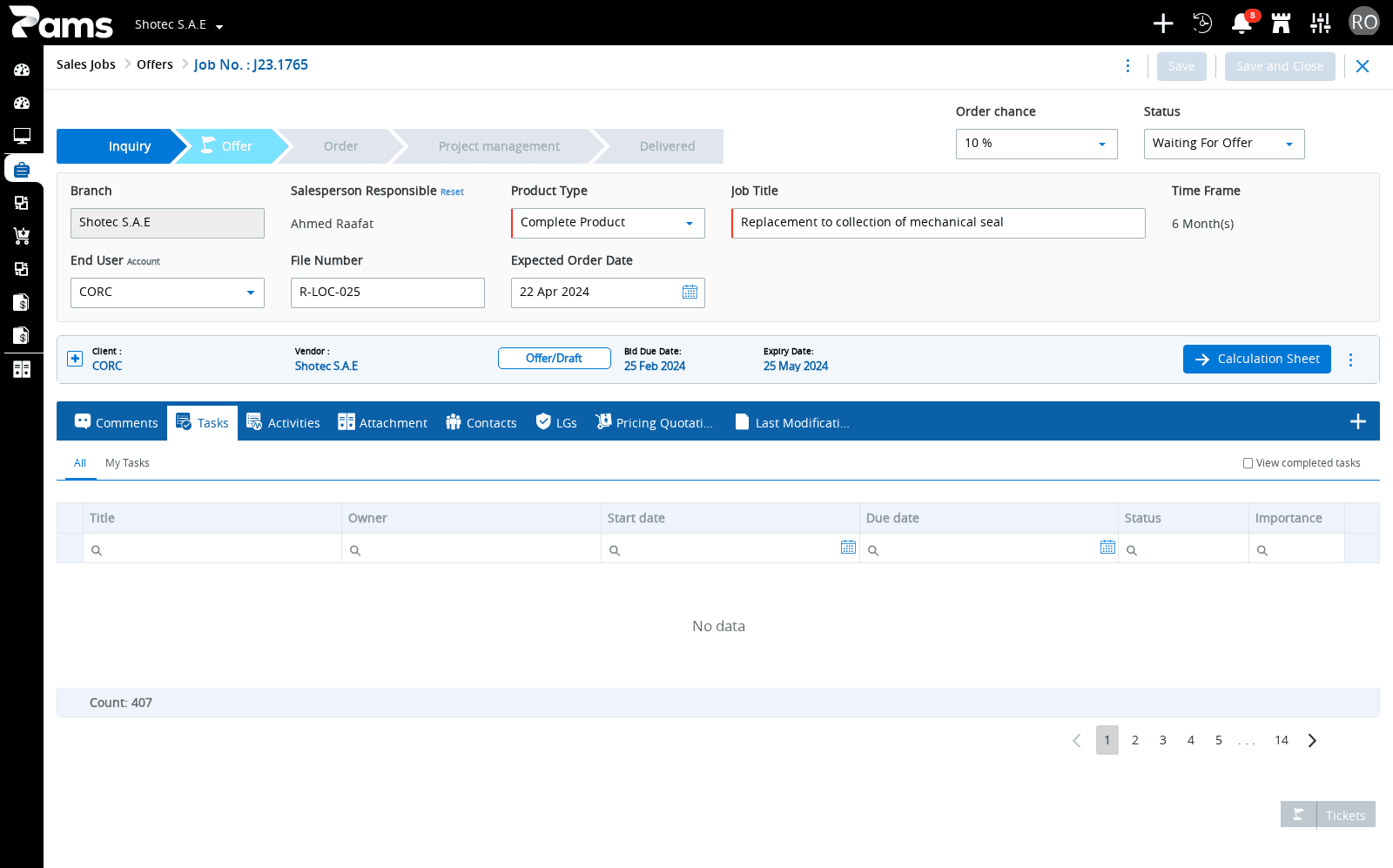The width and height of the screenshot is (1393, 868).
Task: Open the Tickets button
Action: tap(1346, 815)
